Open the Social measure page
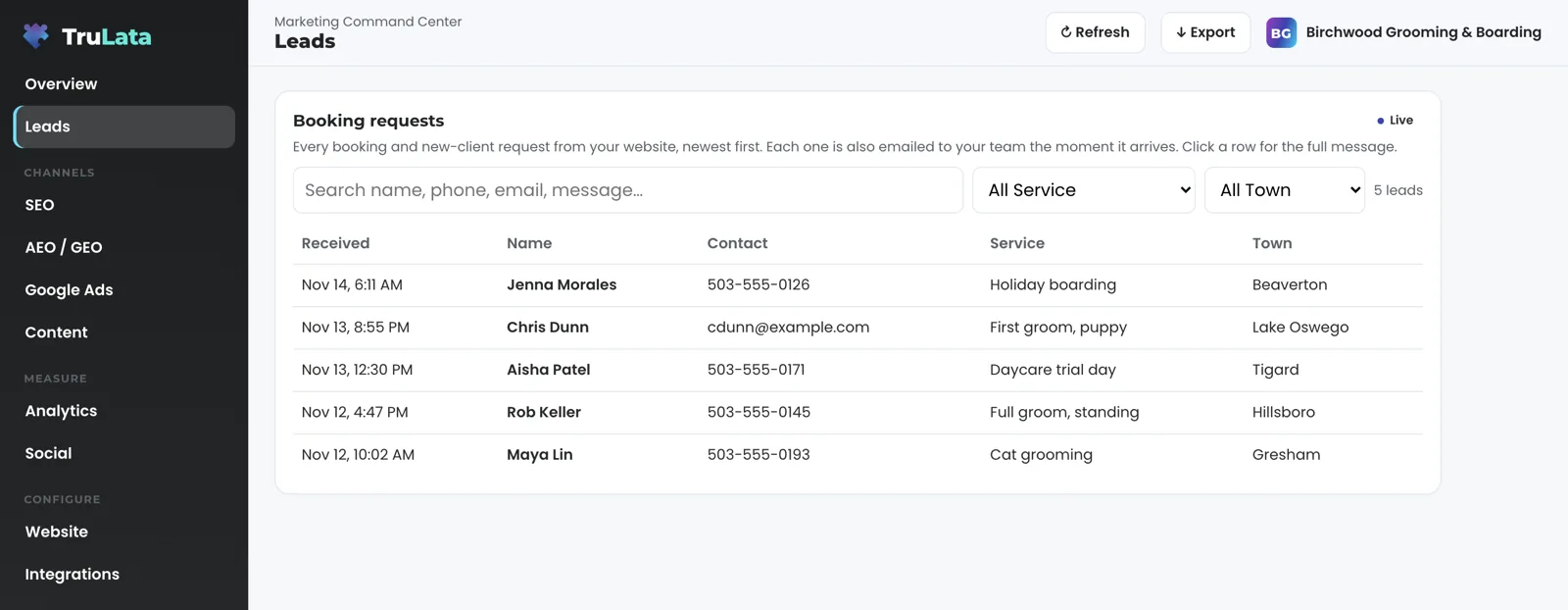Viewport: 1568px width, 610px height. point(123,453)
